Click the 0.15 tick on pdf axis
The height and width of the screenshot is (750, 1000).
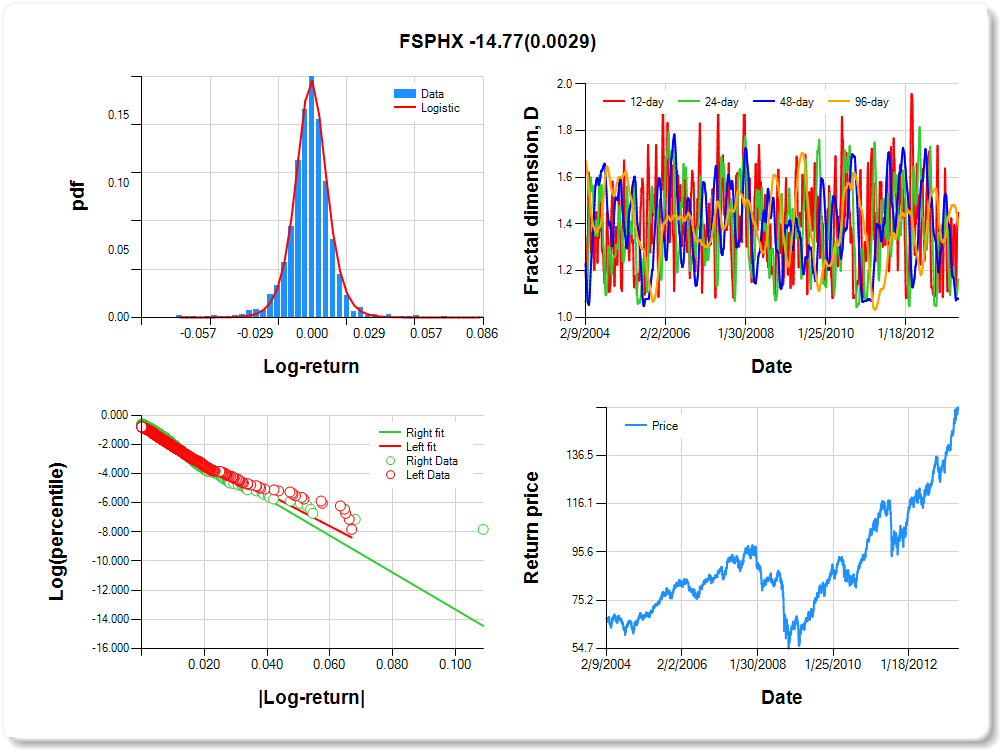coord(119,115)
